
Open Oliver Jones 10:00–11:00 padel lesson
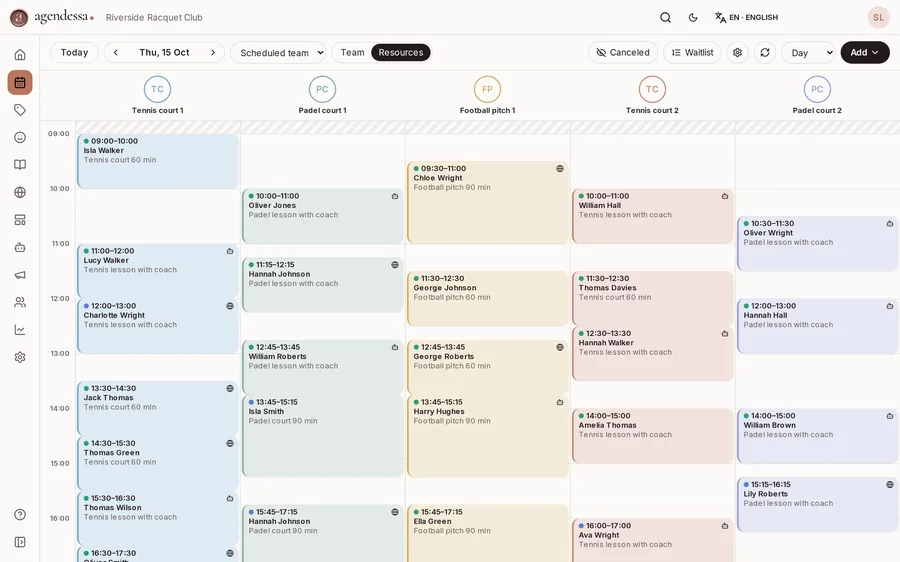pyautogui.click(x=323, y=216)
